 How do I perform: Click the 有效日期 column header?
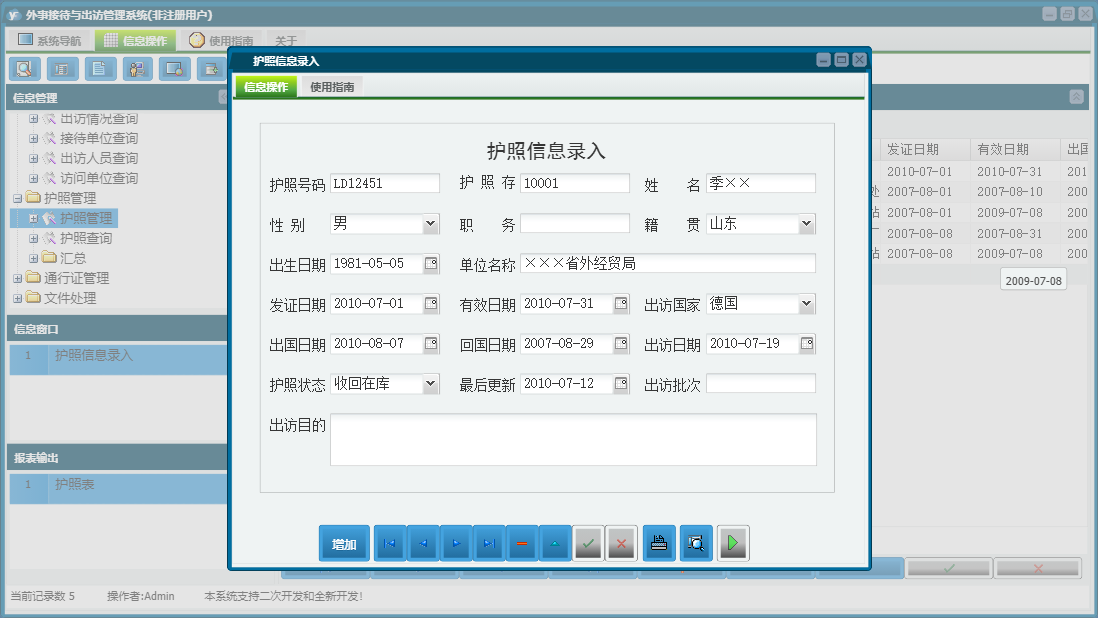click(x=1015, y=149)
